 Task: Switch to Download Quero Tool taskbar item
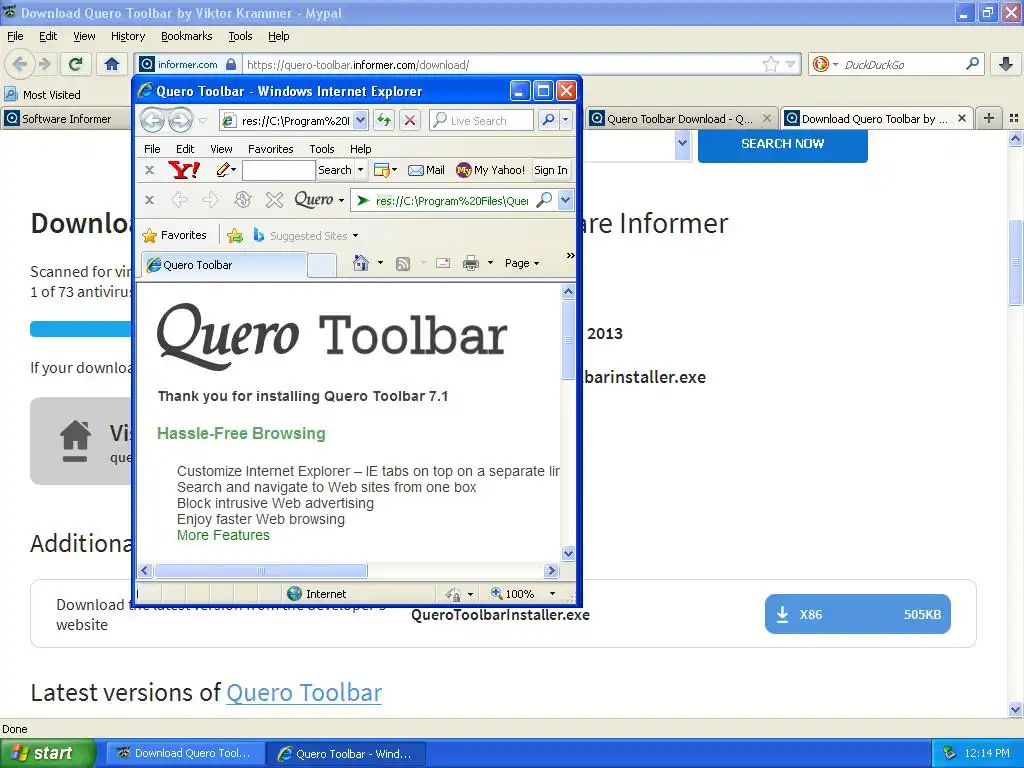coord(184,753)
